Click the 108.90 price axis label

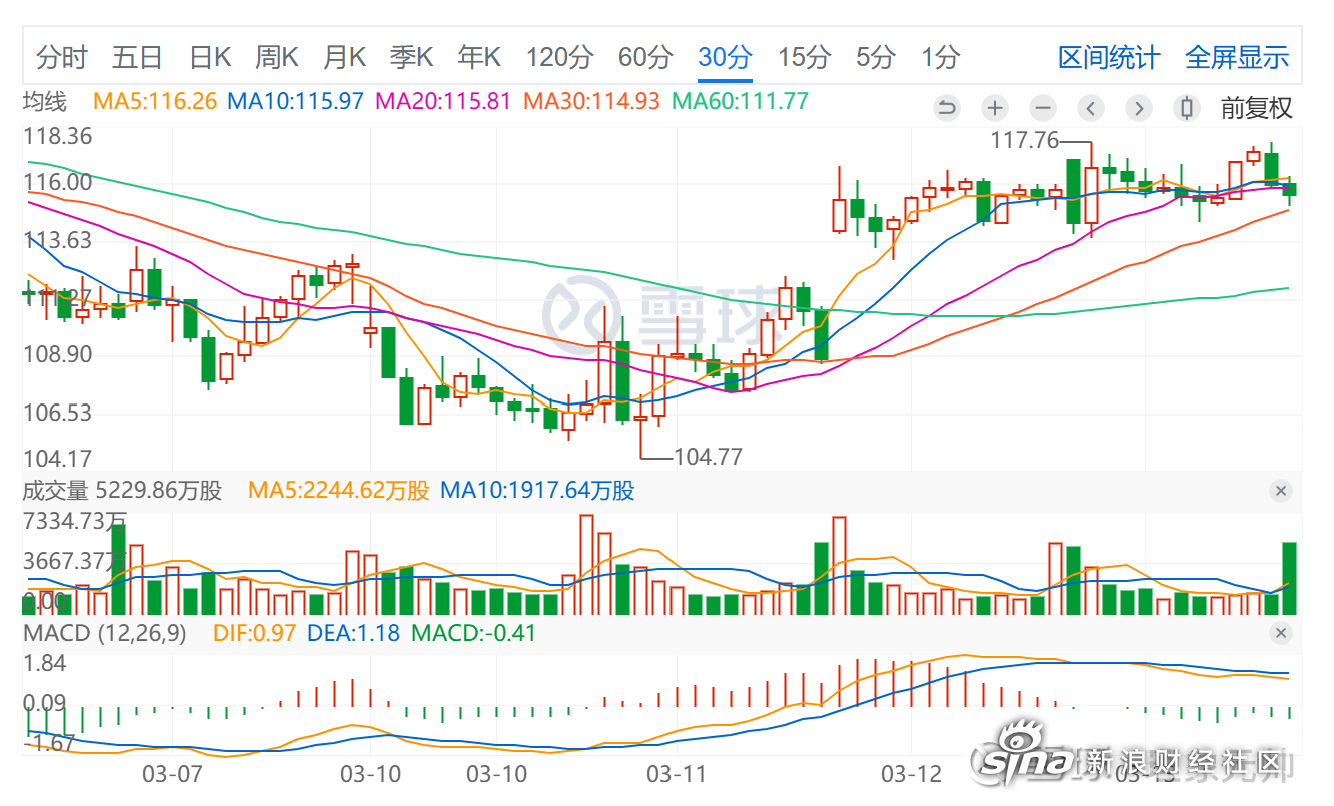pyautogui.click(x=58, y=355)
